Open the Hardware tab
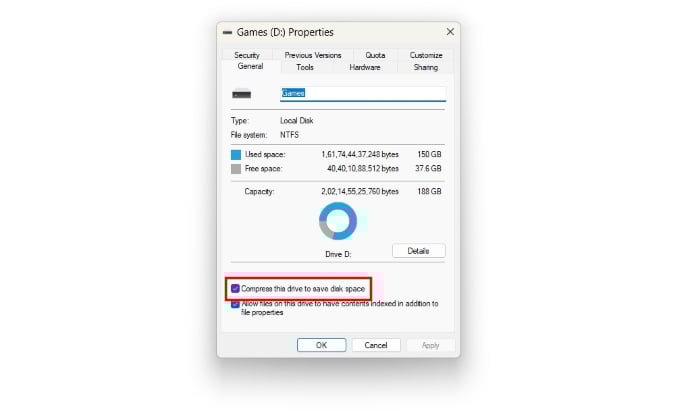 (365, 67)
